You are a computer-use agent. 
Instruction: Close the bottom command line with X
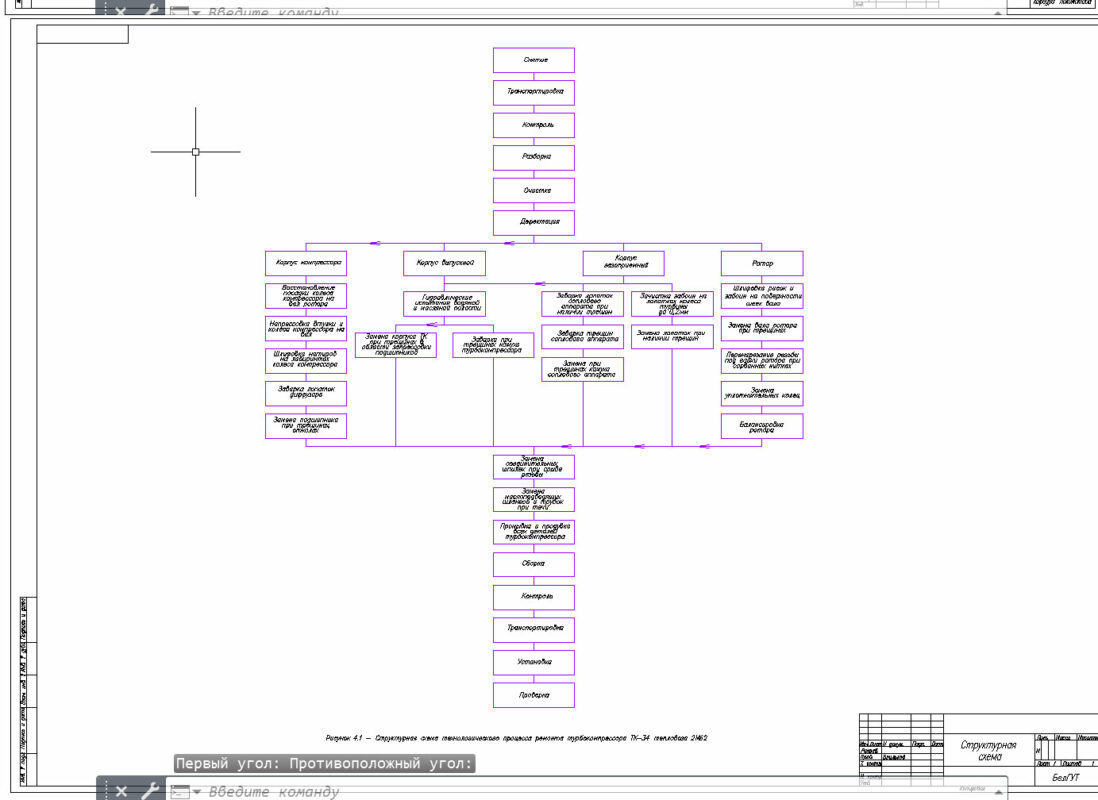tap(121, 791)
